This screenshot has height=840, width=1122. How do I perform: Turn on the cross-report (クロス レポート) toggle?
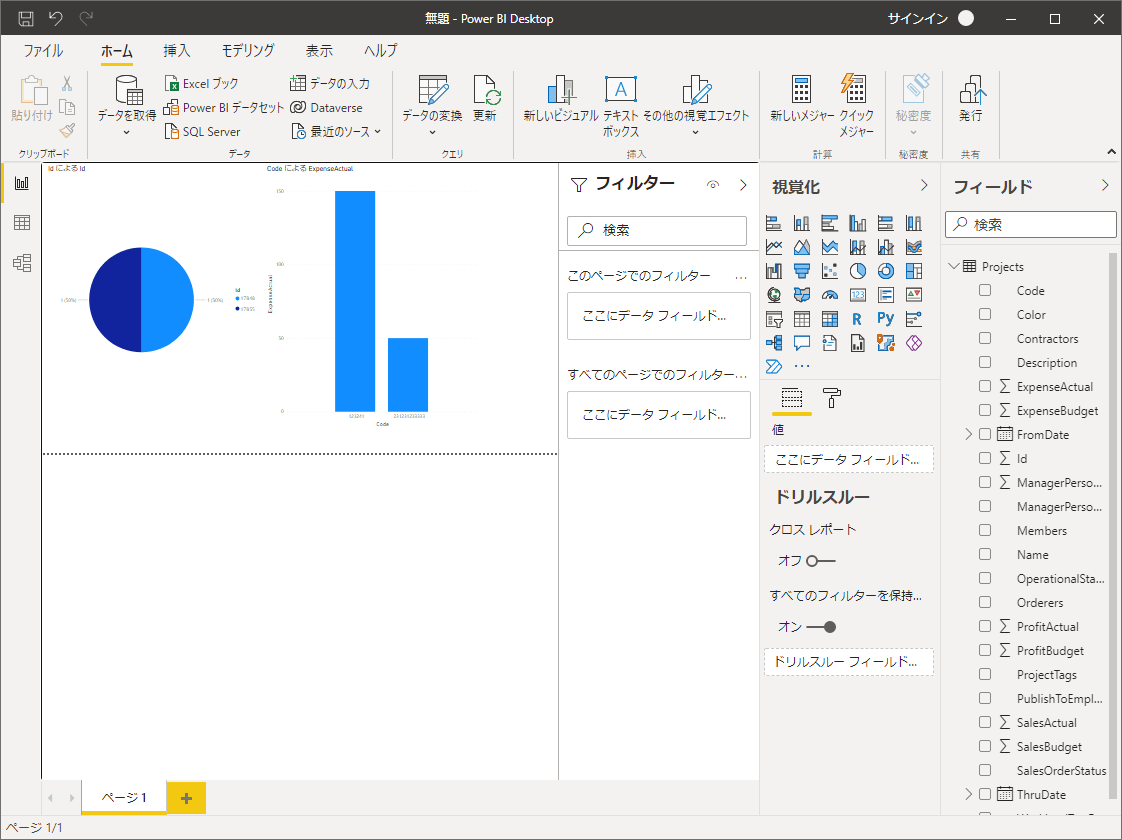click(820, 561)
